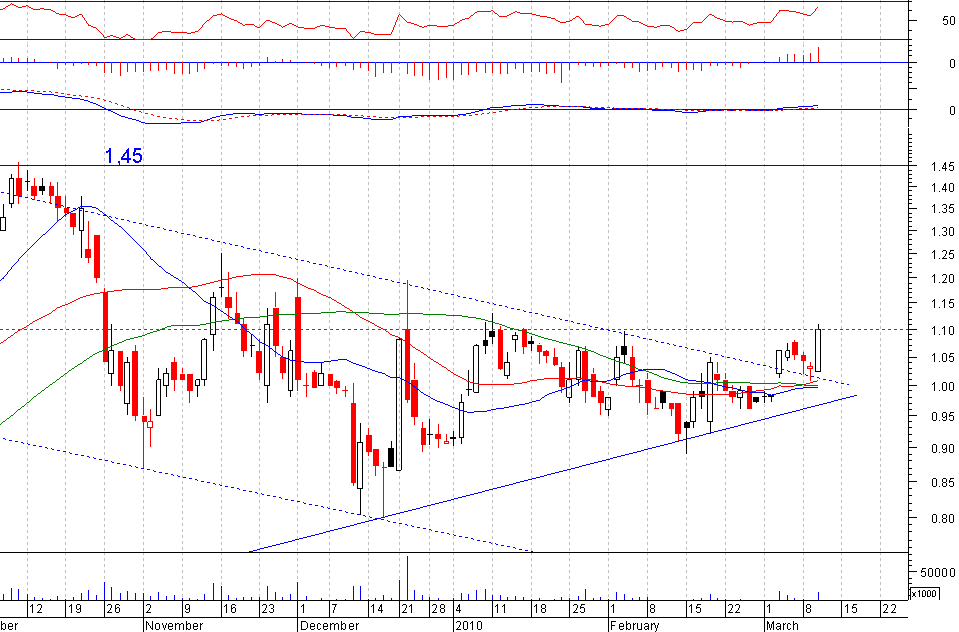Select the "11" date label in January
This screenshot has width=959, height=632.
(500, 609)
